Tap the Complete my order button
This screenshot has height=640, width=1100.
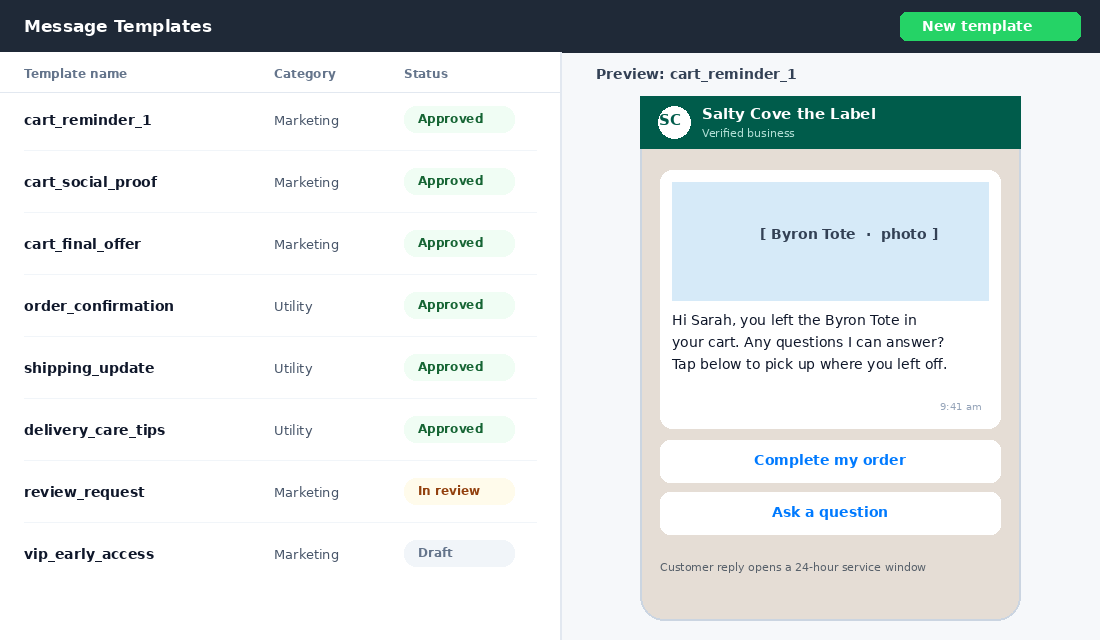pyautogui.click(x=830, y=461)
